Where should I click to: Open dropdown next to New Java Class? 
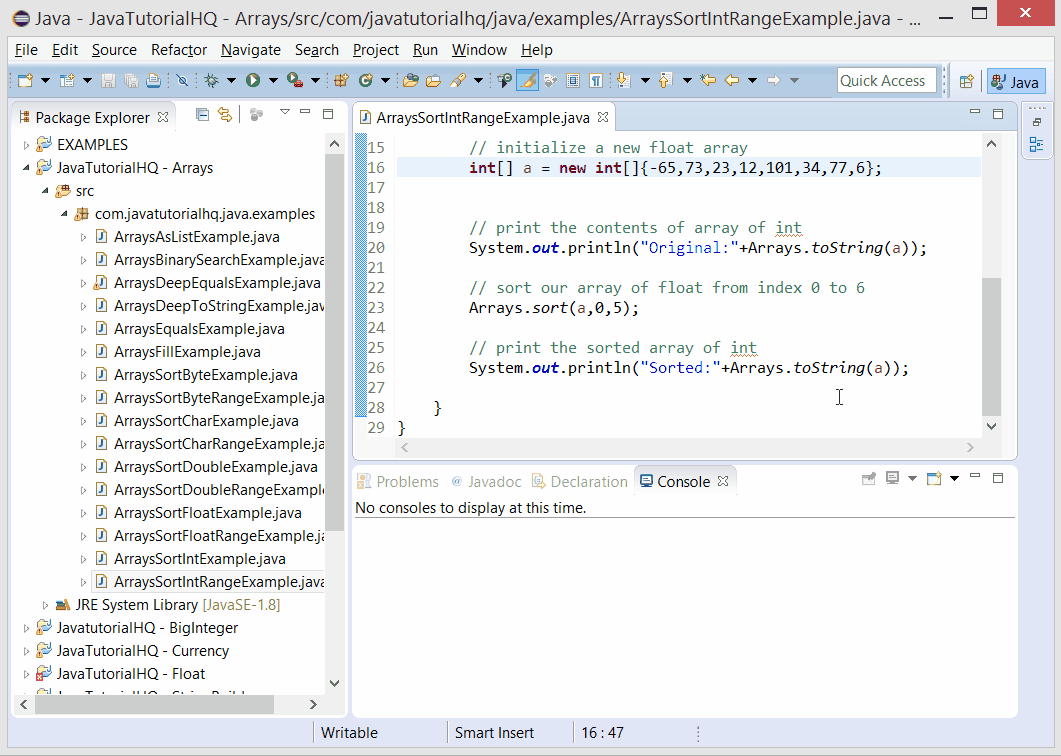(x=385, y=81)
